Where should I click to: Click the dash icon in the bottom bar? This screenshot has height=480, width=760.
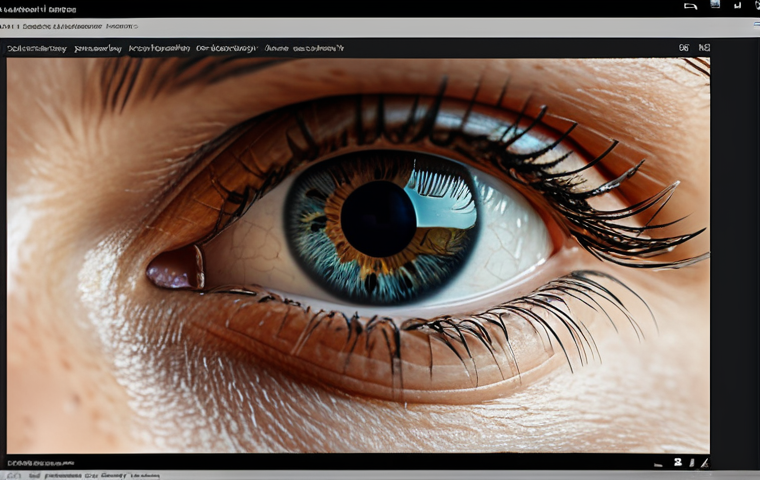click(x=658, y=465)
